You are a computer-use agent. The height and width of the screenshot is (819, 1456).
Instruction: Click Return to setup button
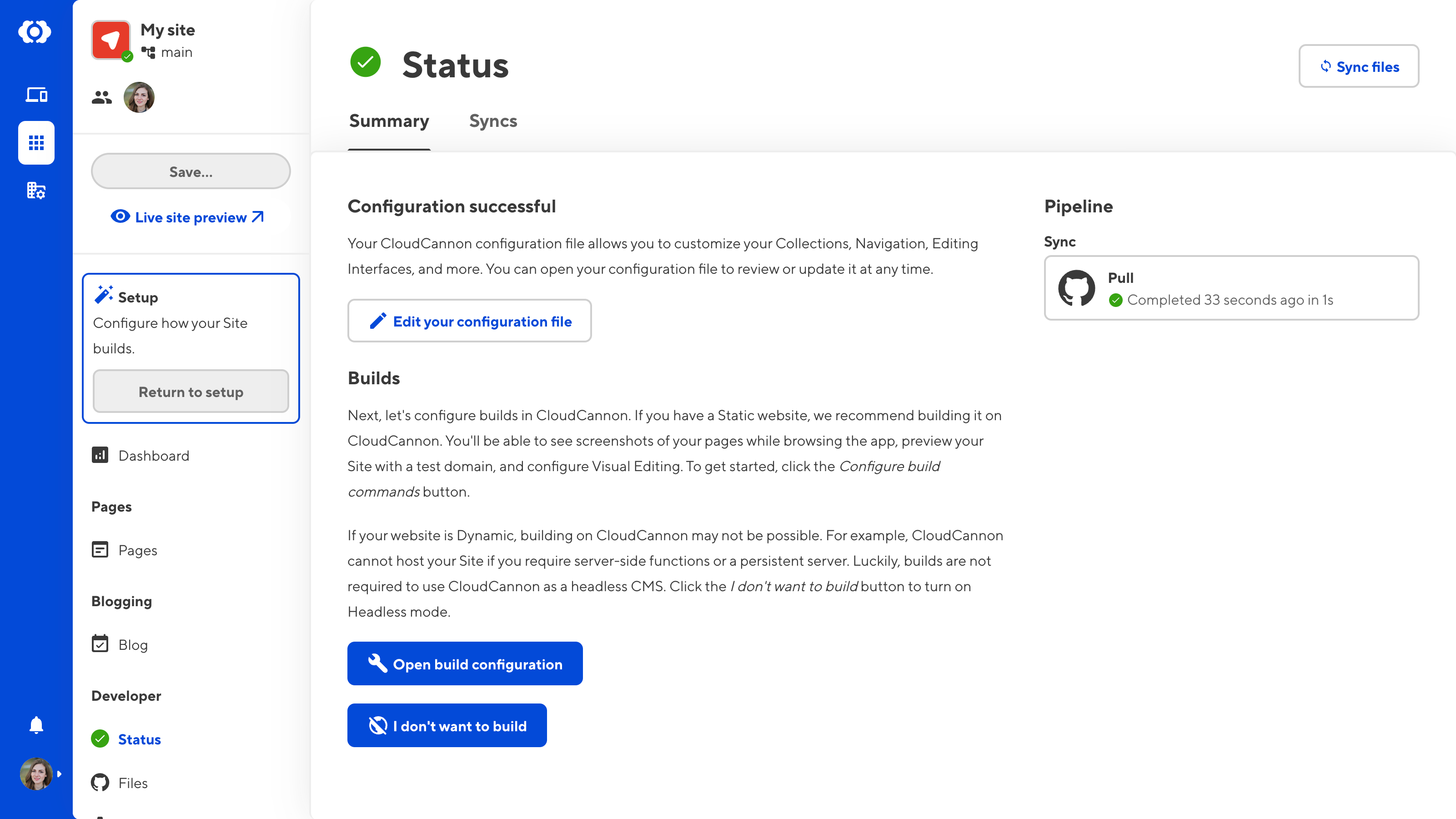[x=191, y=391]
